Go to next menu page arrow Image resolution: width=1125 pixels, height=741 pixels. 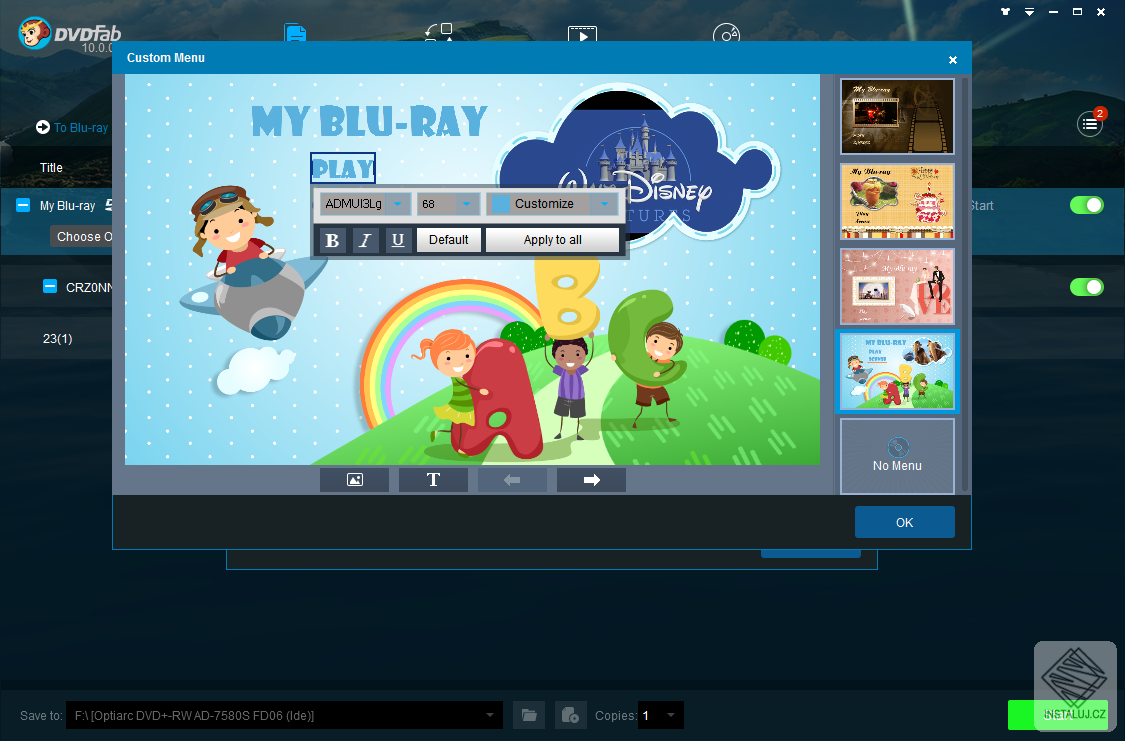click(591, 480)
